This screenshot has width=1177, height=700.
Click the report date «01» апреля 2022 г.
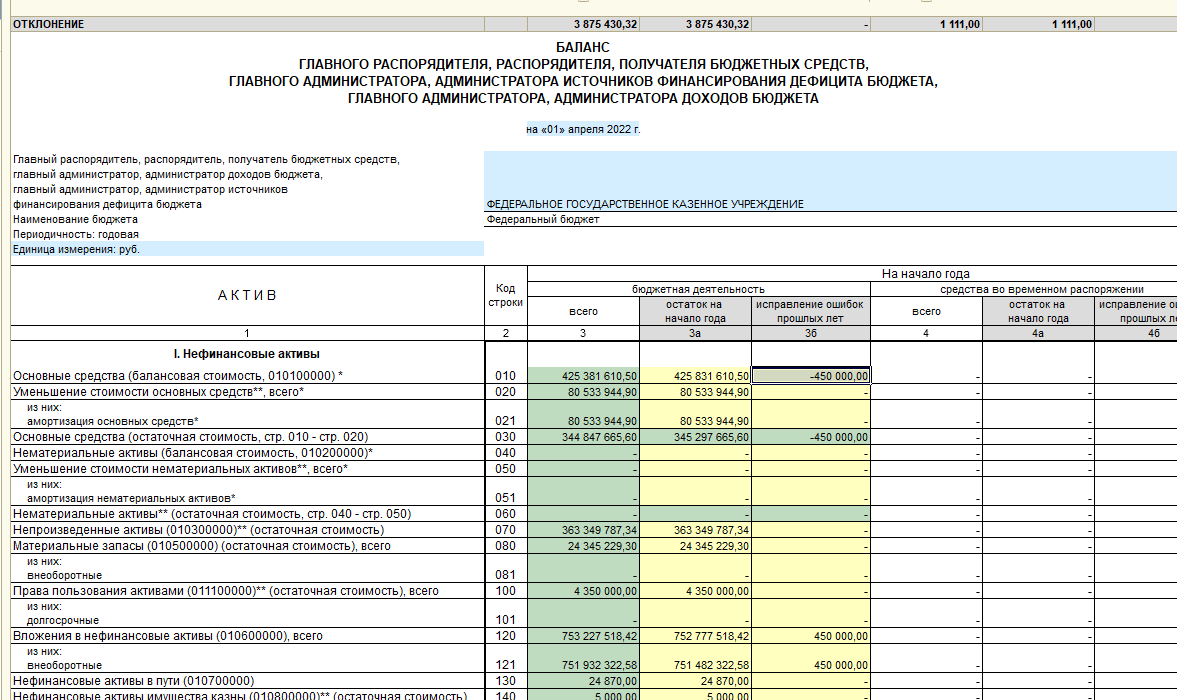[x=582, y=130]
